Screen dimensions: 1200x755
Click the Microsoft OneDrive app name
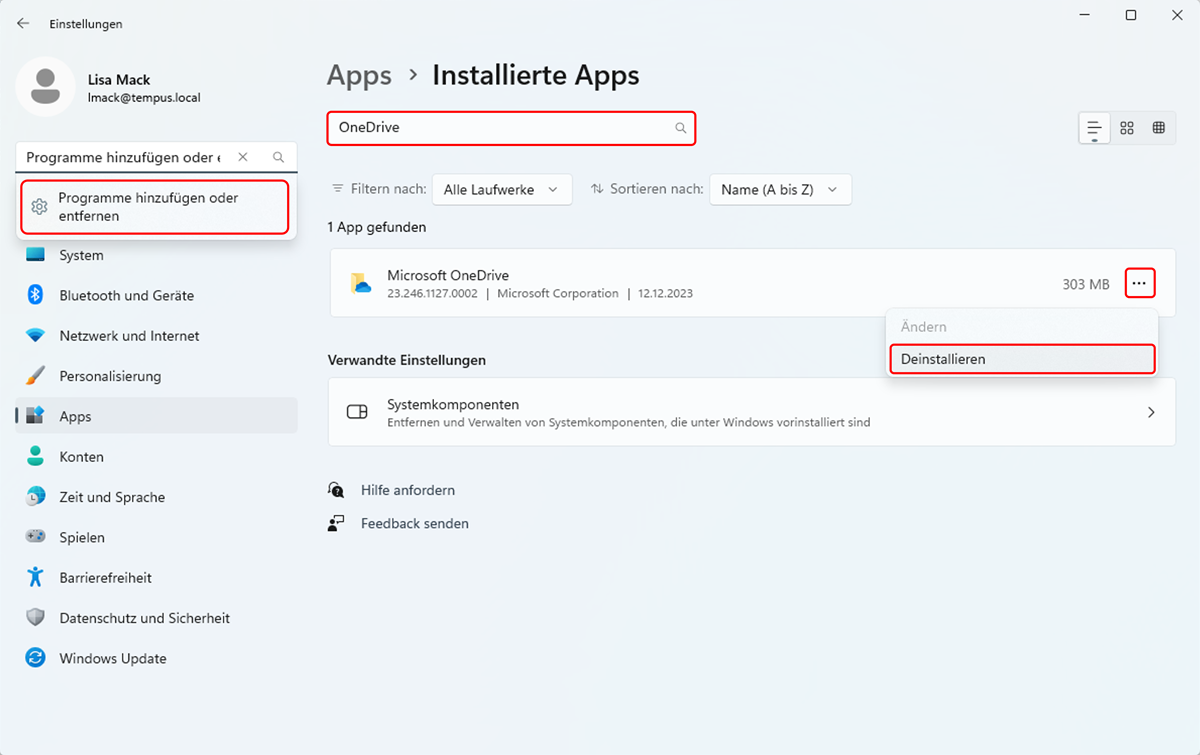[448, 276]
